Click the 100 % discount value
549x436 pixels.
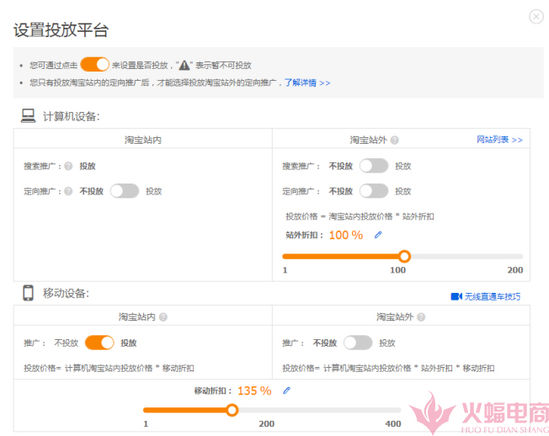(346, 235)
